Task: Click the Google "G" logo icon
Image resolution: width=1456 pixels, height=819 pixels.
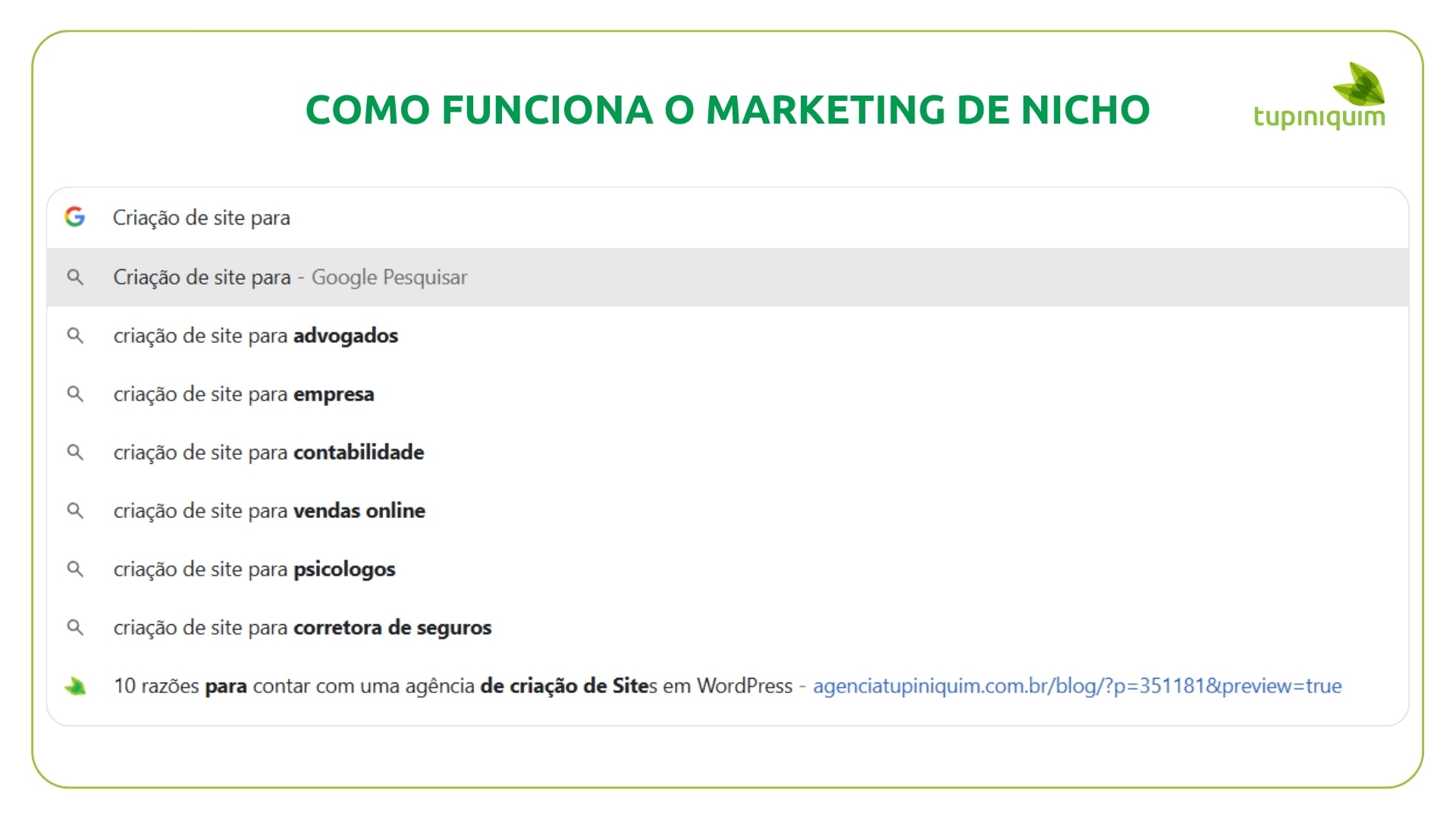Action: [76, 218]
